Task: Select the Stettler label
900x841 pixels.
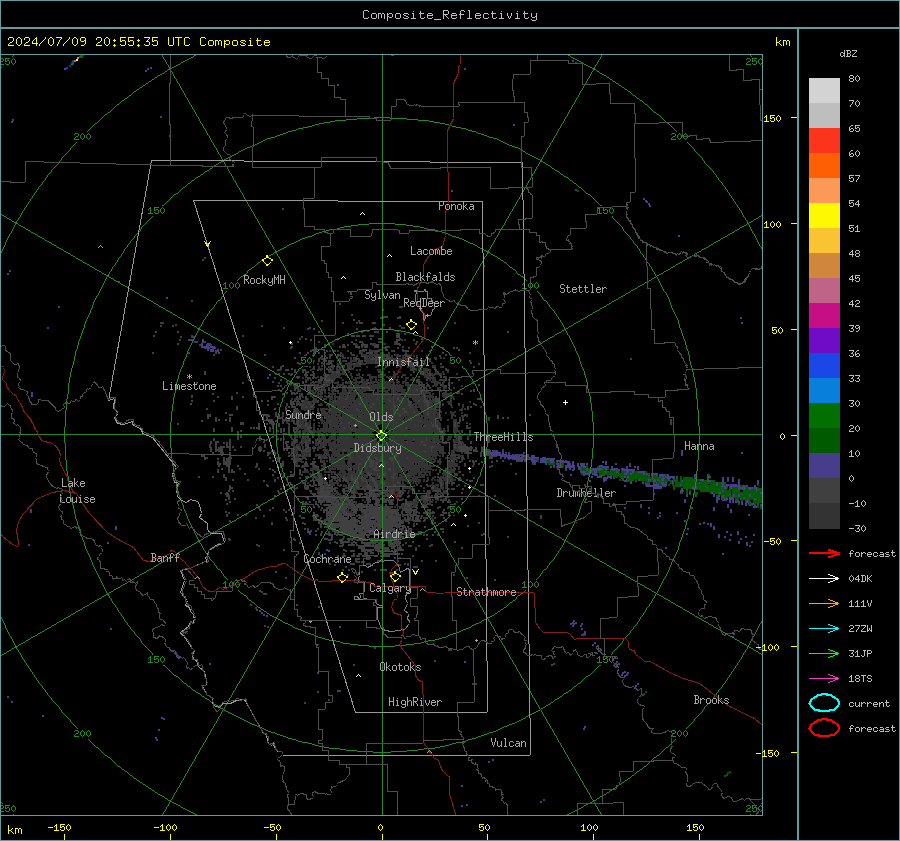Action: [583, 289]
